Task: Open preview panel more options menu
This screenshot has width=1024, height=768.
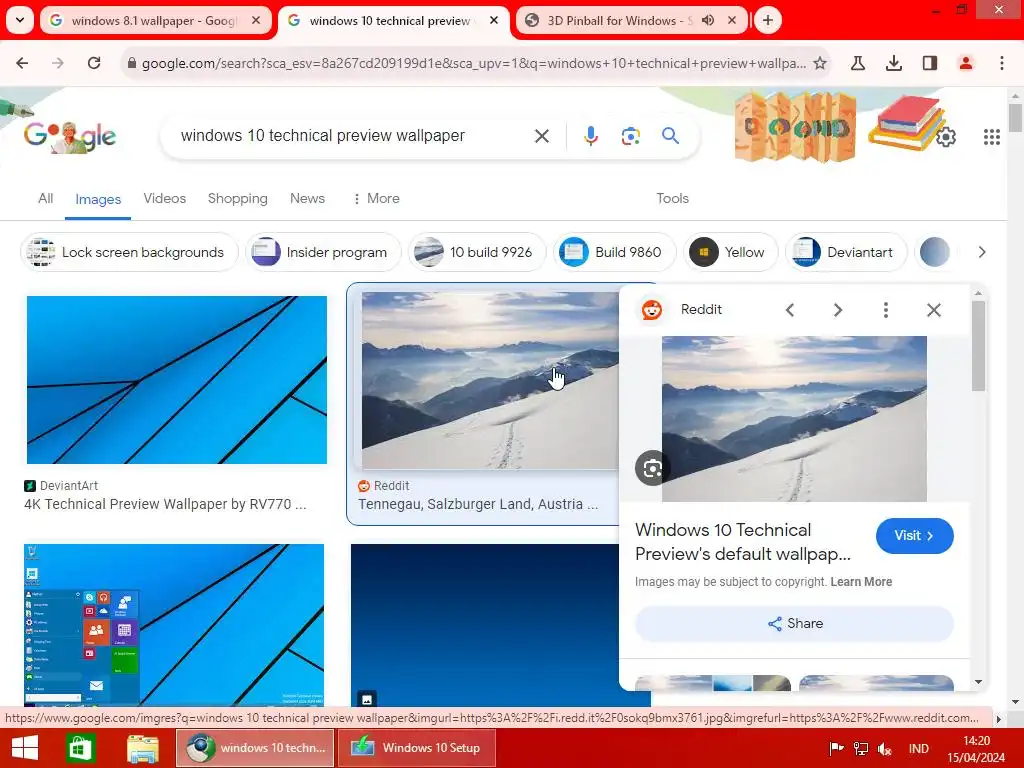Action: pos(886,310)
